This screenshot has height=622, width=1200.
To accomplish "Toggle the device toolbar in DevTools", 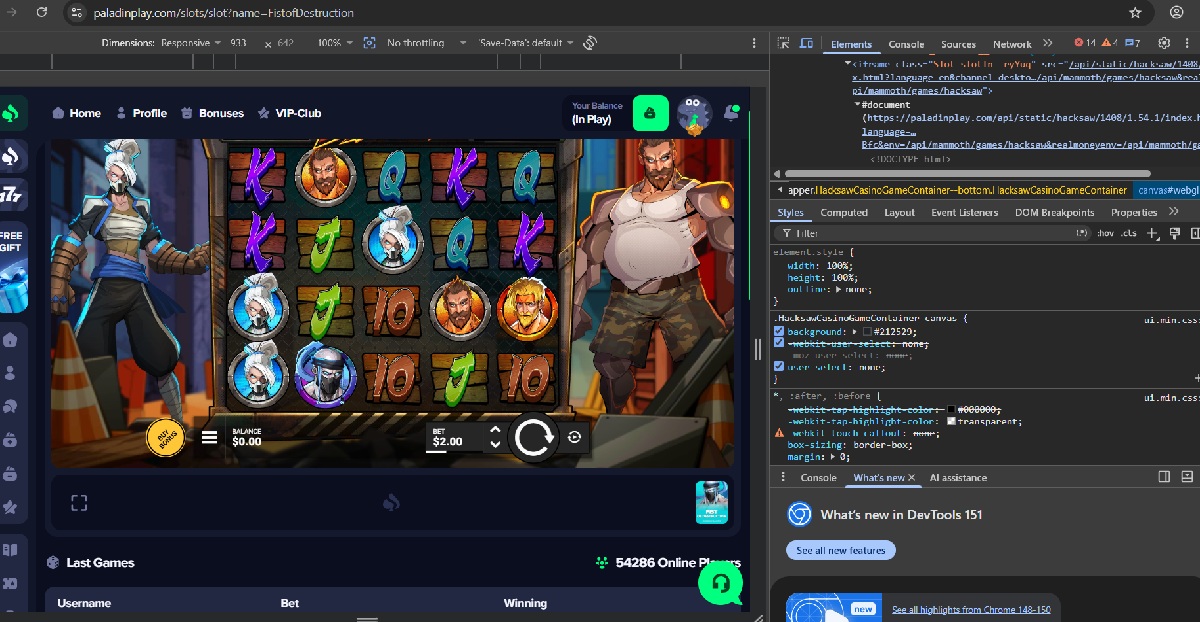I will (807, 43).
